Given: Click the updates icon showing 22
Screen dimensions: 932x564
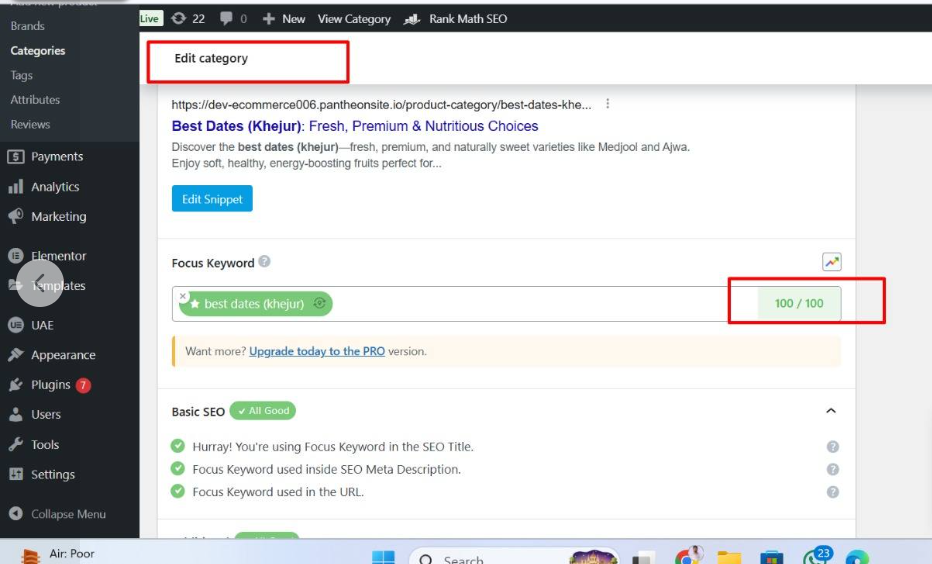Looking at the screenshot, I should (188, 18).
